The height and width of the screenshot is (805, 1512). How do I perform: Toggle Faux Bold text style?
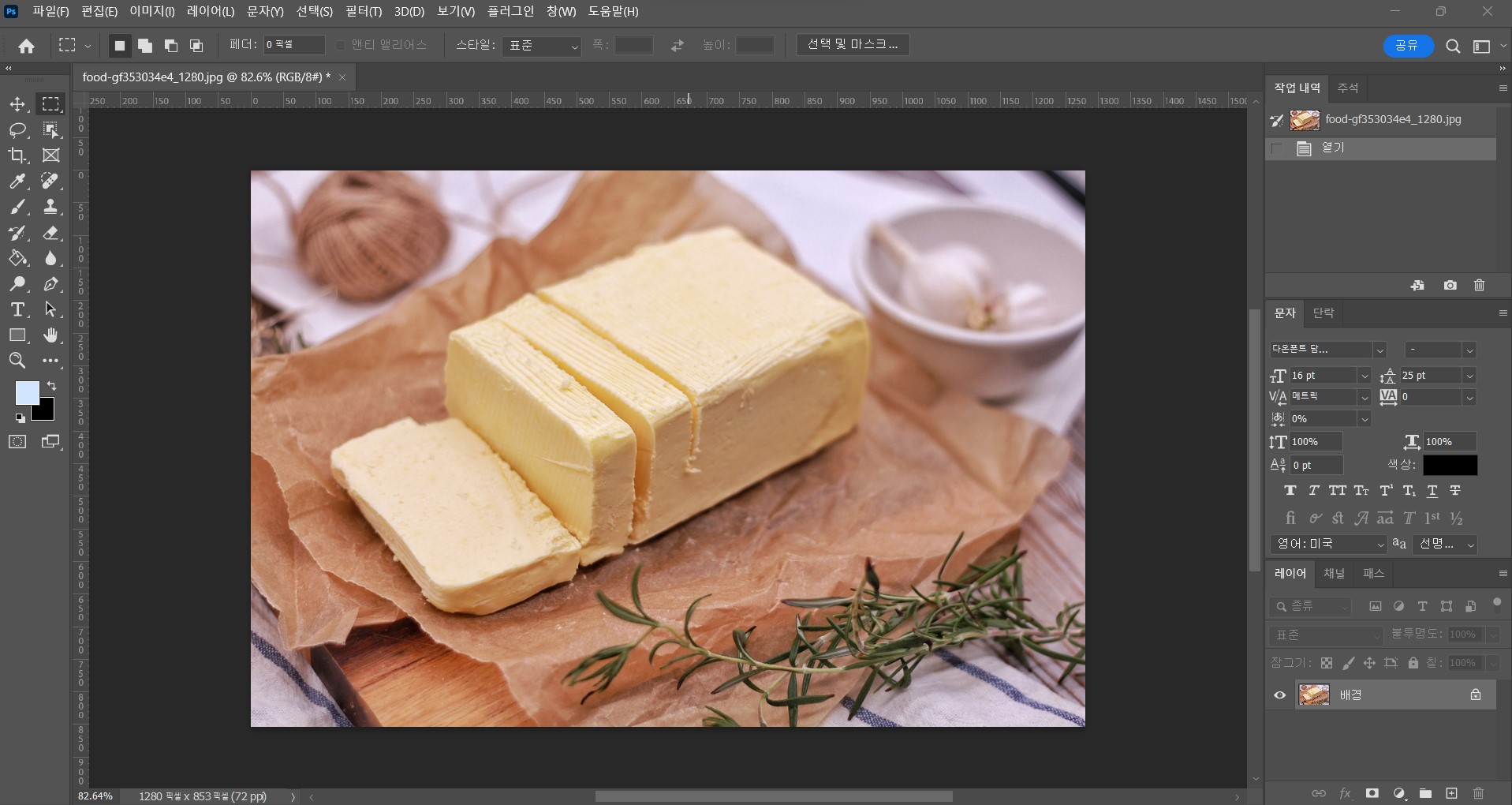(x=1290, y=491)
